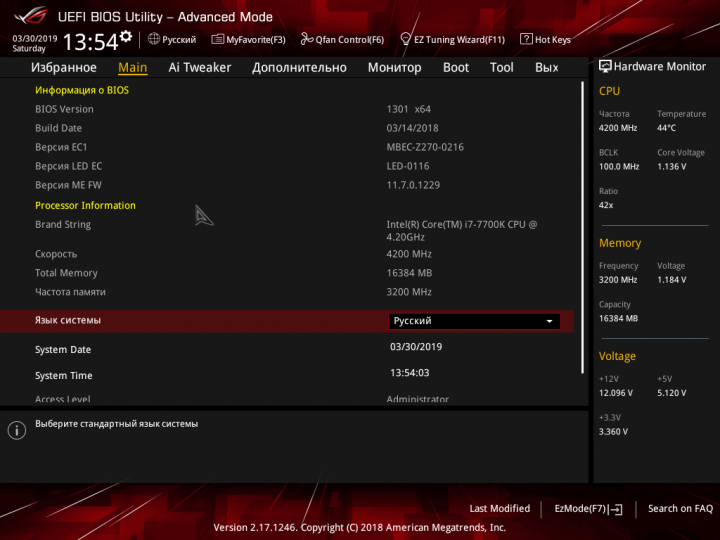Screen dimensions: 720x540
Task: Click the EZ Tuning Wizard bulb icon
Action: pyautogui.click(x=405, y=39)
